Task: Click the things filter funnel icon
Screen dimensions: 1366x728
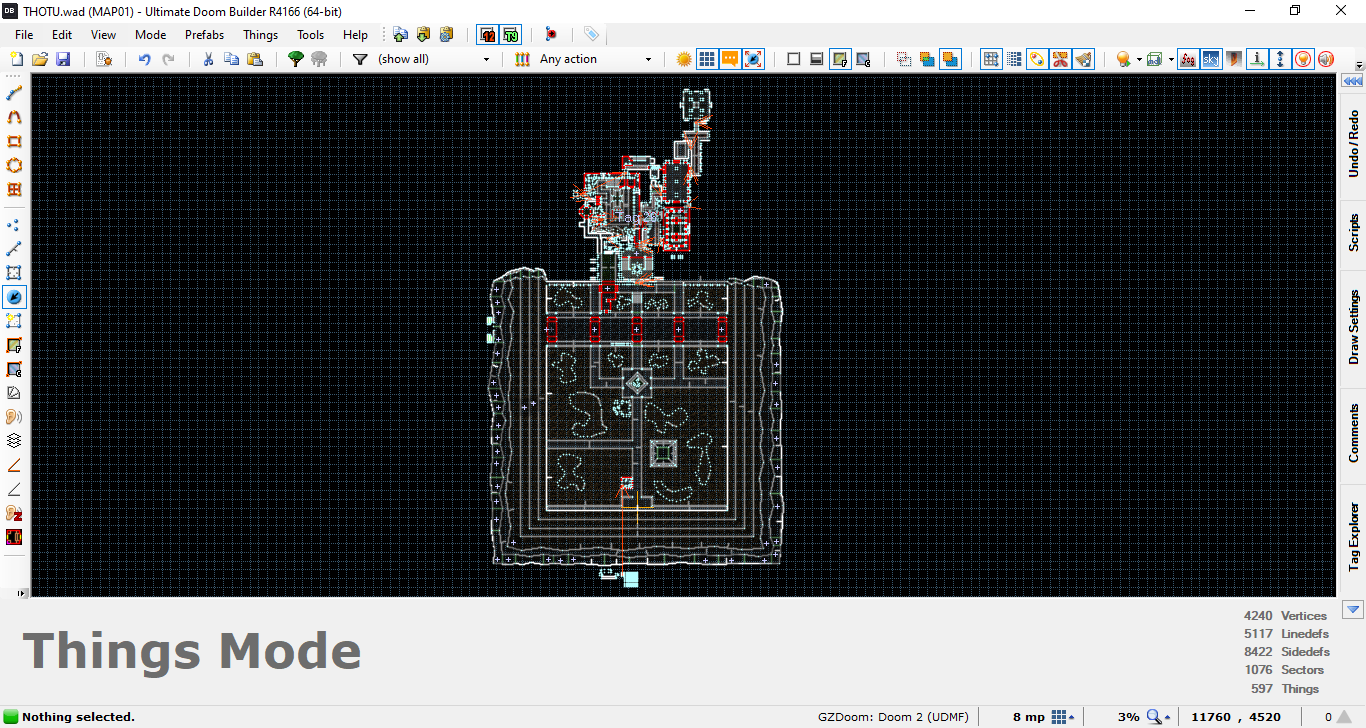Action: (360, 59)
